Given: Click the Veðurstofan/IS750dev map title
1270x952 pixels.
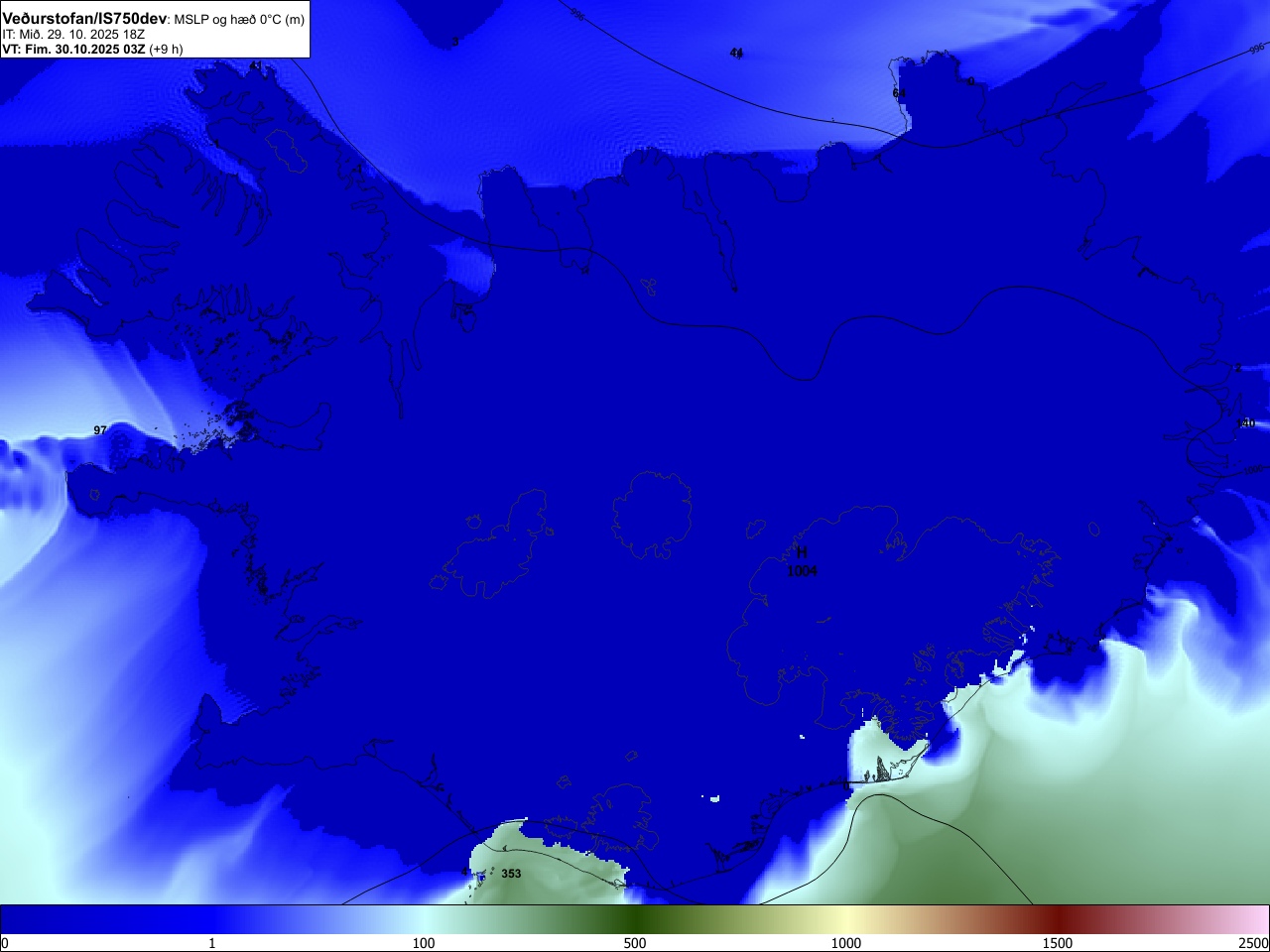Looking at the screenshot, I should tap(84, 19).
